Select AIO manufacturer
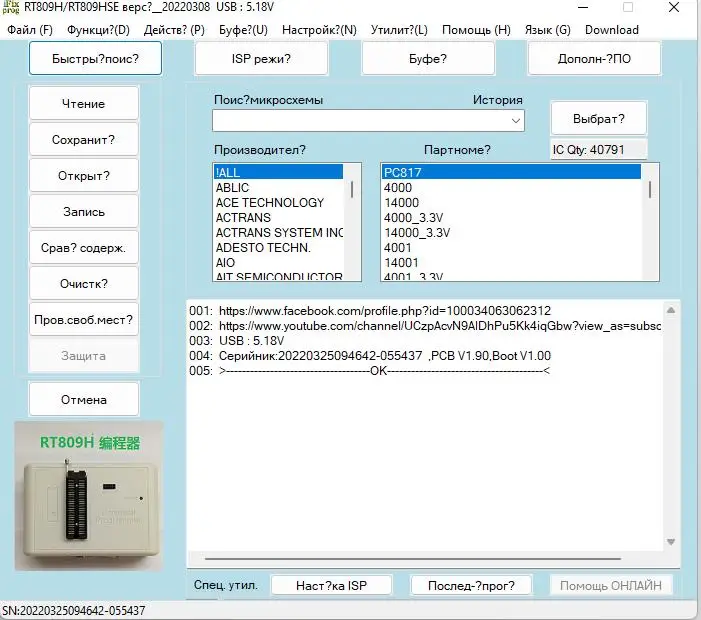Viewport: 701px width, 620px height. pyautogui.click(x=278, y=262)
